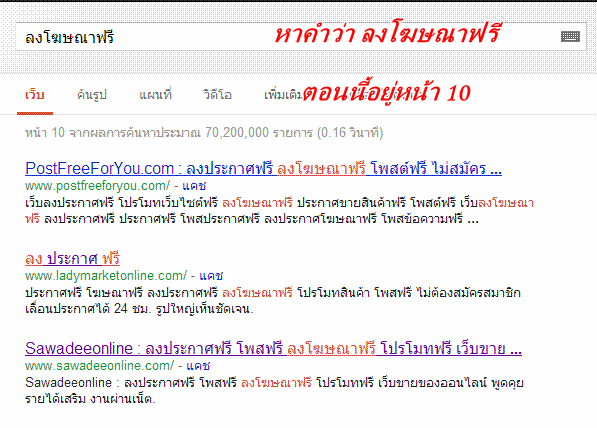The height and width of the screenshot is (428, 597).
Task: Click the www.postfreeforyou.com/ green URL
Action: click(x=97, y=186)
